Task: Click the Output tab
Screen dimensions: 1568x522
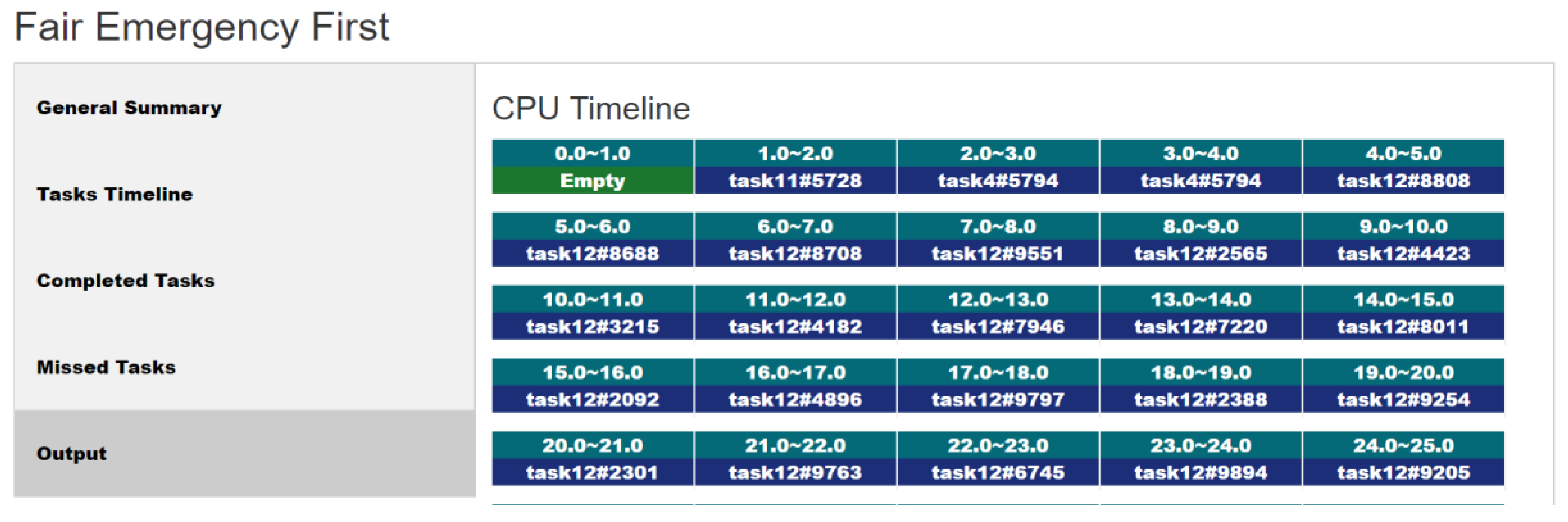Action: (x=71, y=453)
